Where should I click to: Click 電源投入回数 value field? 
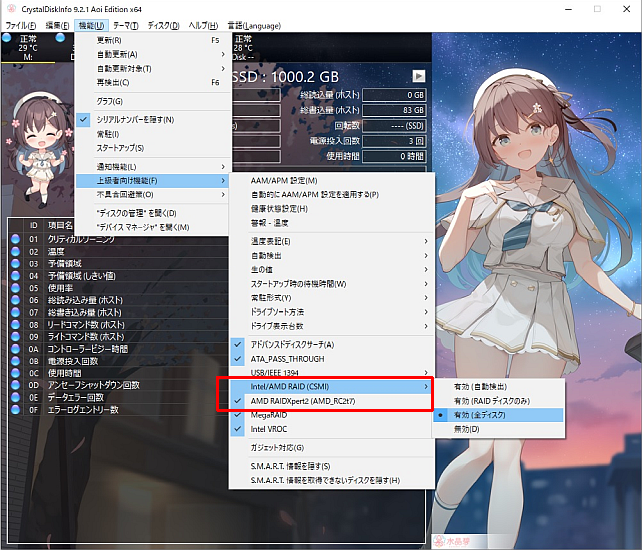[x=394, y=141]
